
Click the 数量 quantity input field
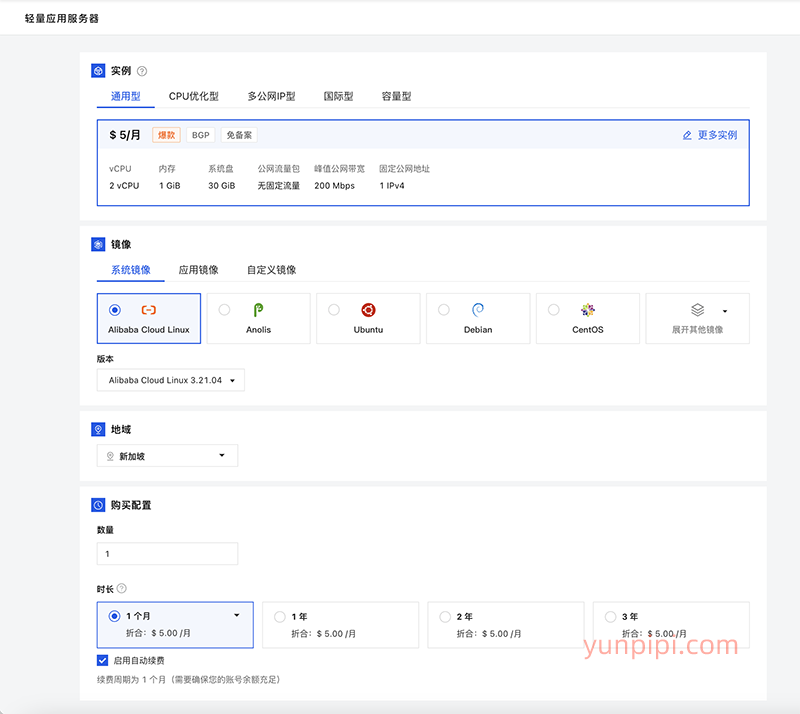click(x=167, y=553)
